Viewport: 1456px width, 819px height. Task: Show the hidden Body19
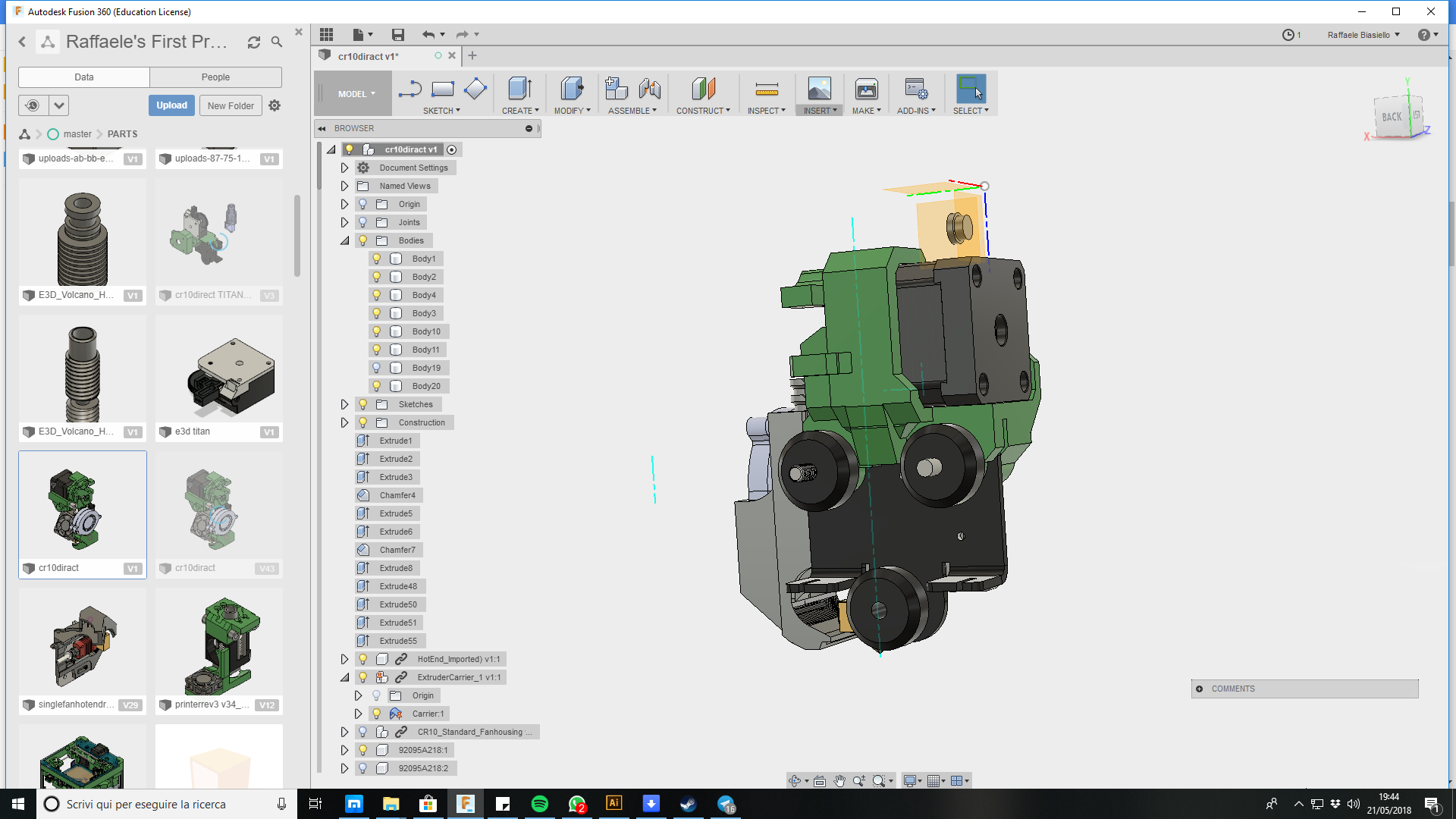coord(377,368)
